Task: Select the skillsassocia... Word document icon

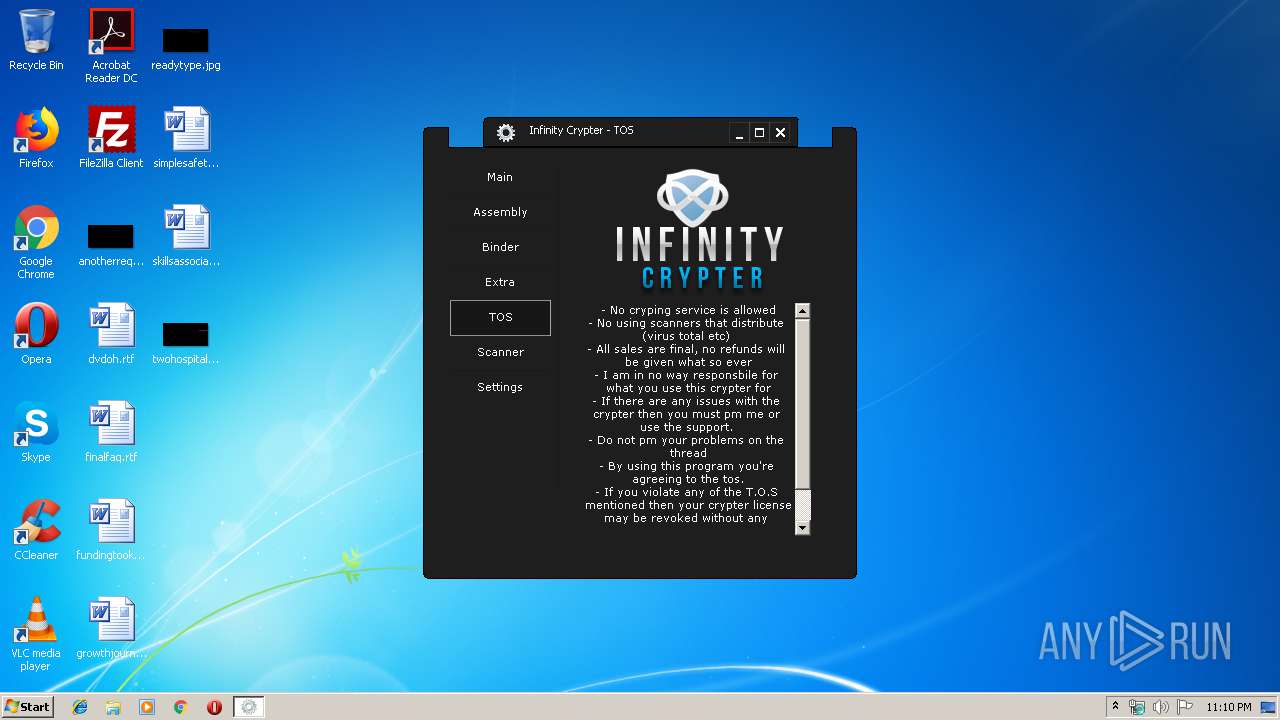Action: 186,236
